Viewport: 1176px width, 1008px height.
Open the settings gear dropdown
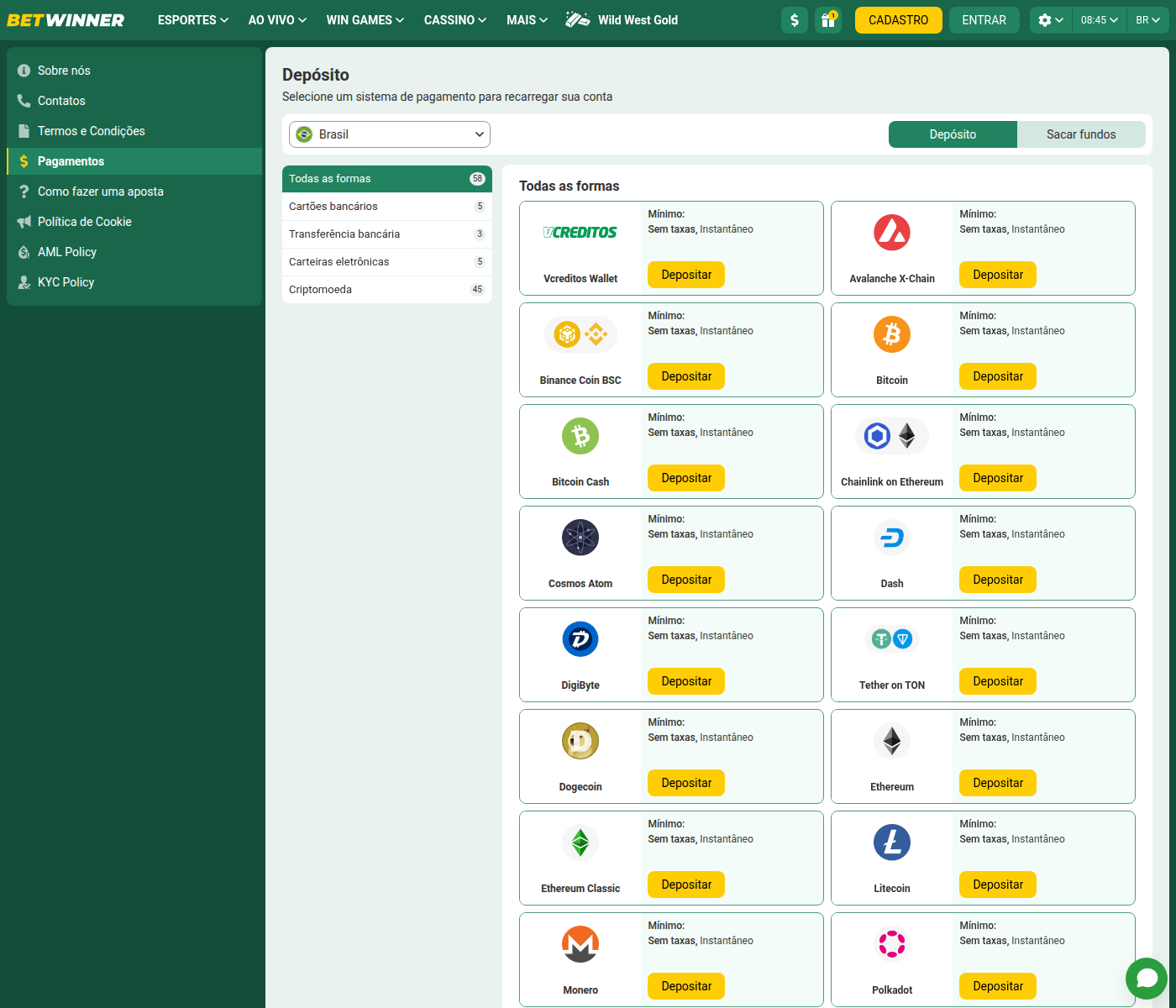[1051, 20]
